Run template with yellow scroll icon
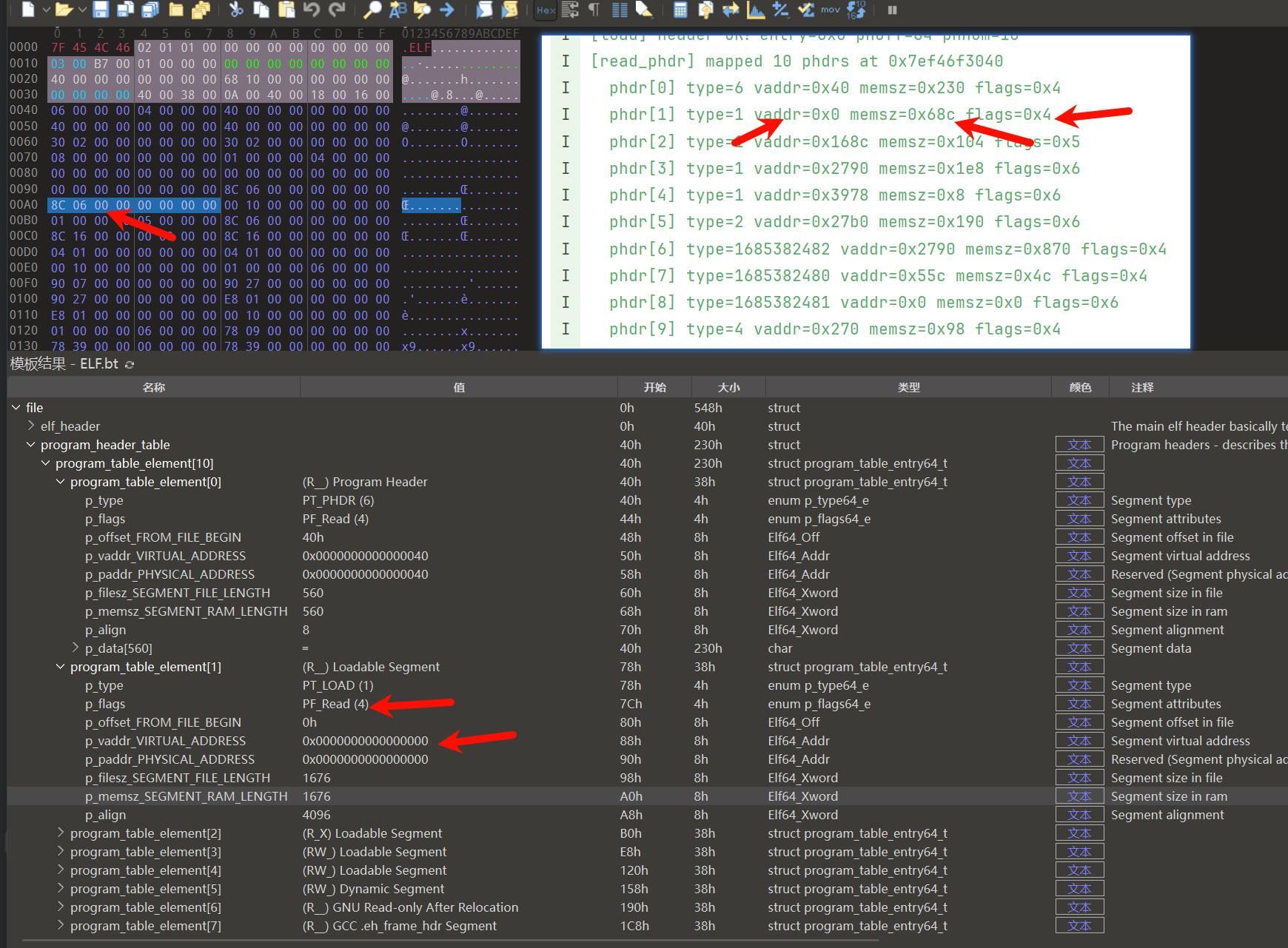Image resolution: width=1288 pixels, height=948 pixels. [509, 10]
